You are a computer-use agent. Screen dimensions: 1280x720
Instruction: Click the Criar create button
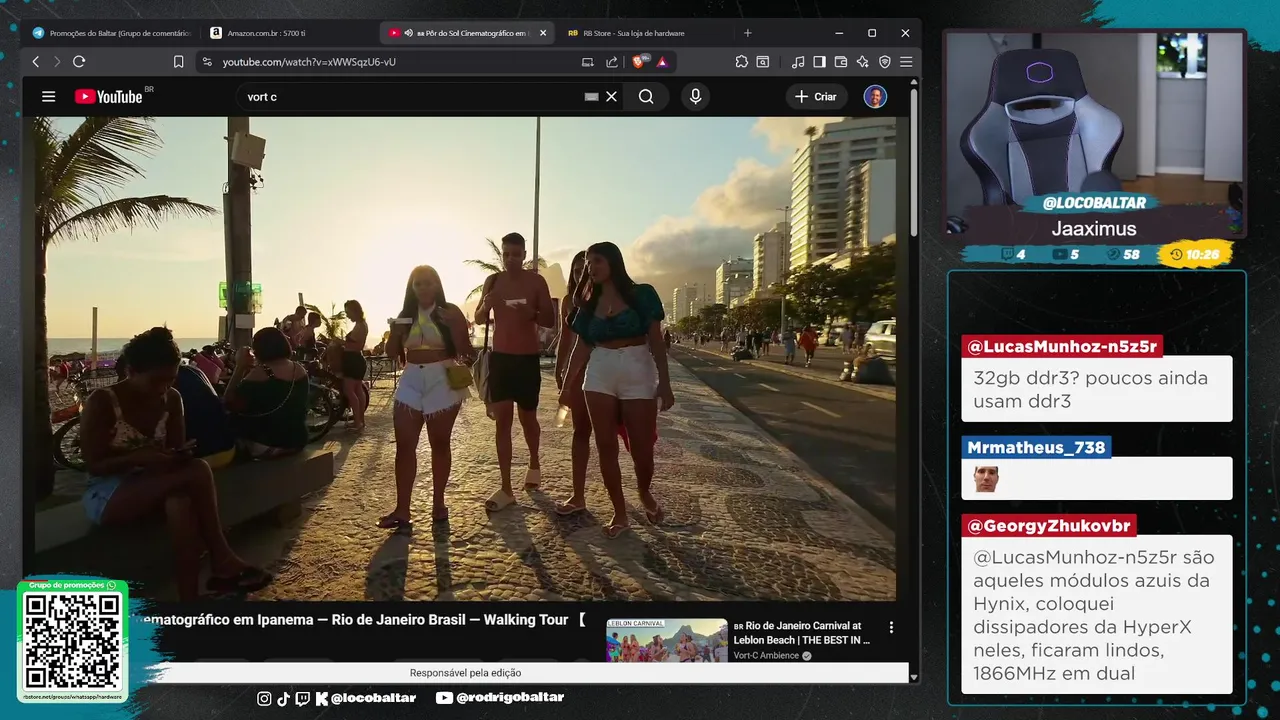coord(816,97)
